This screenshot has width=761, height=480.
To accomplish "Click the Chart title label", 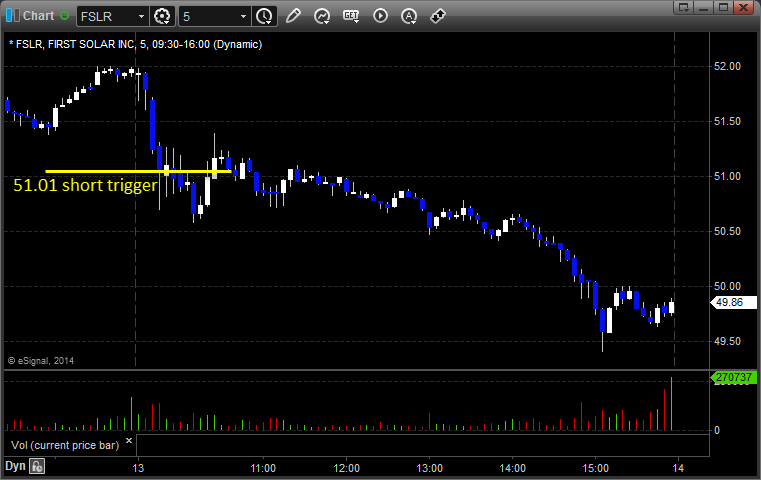I will (x=39, y=16).
